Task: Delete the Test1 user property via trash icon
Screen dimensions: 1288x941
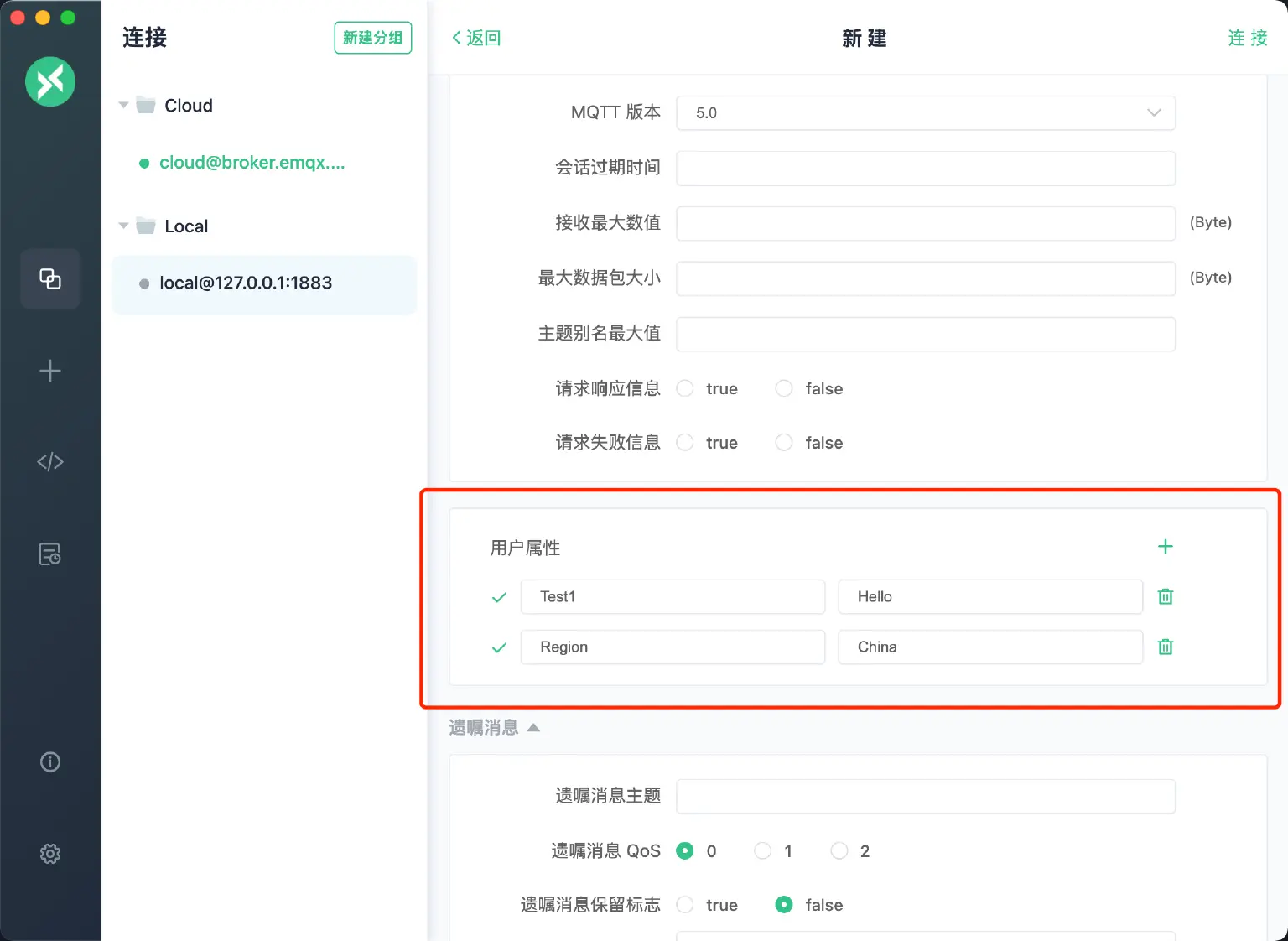Action: click(x=1165, y=596)
